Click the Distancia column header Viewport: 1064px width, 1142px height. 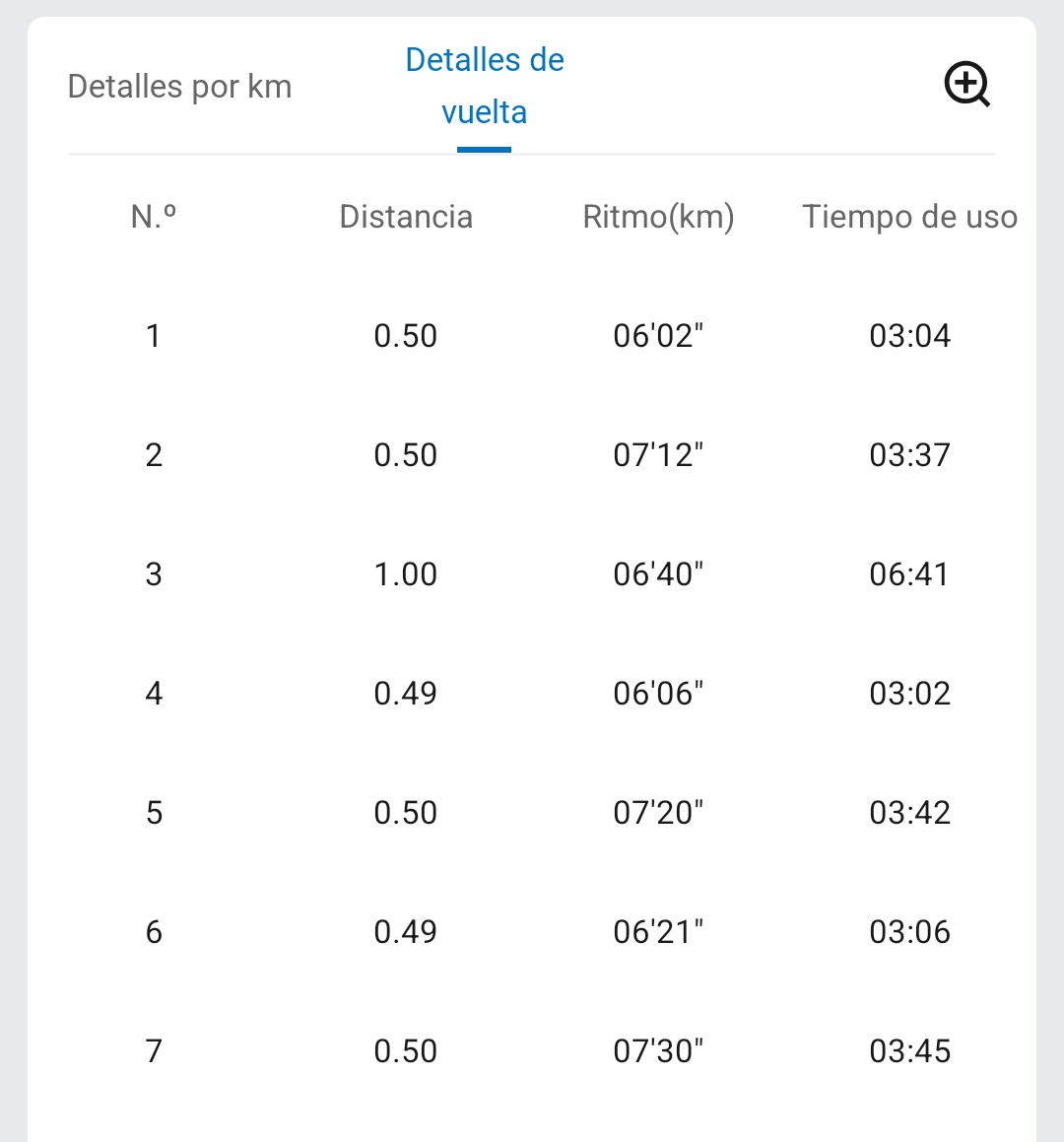[406, 217]
